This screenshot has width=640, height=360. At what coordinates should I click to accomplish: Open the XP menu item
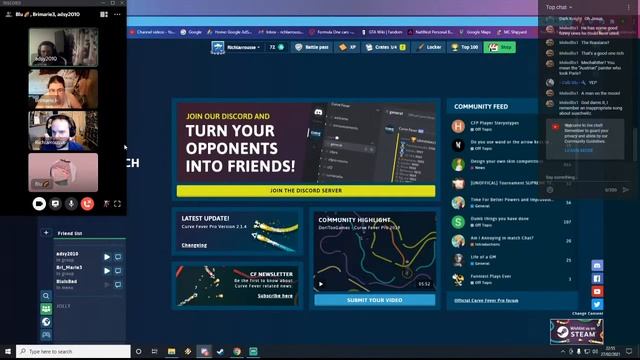[347, 47]
